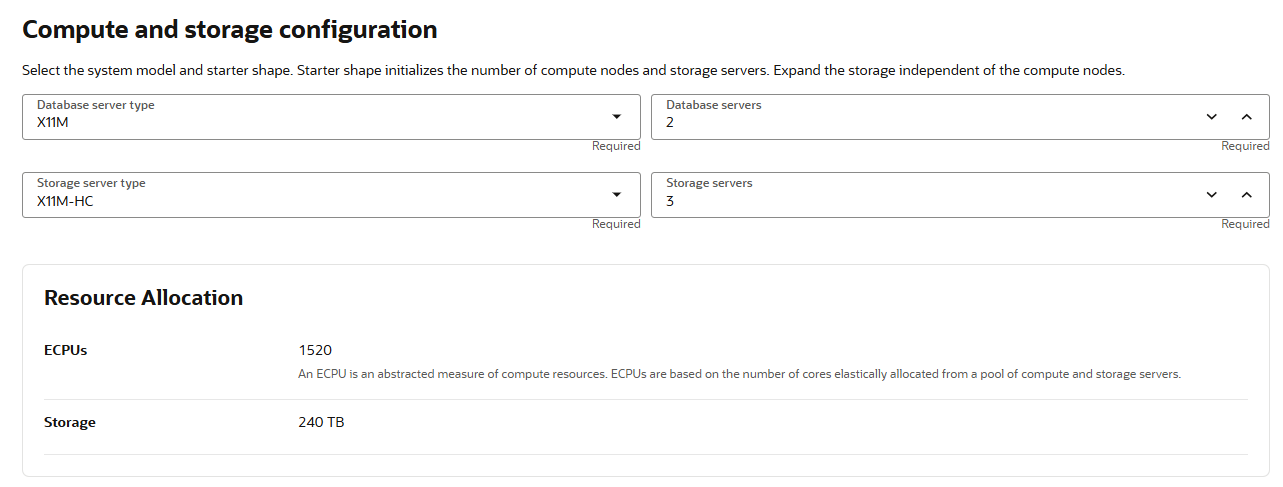Select the Storage row label
The height and width of the screenshot is (487, 1283).
pos(70,422)
